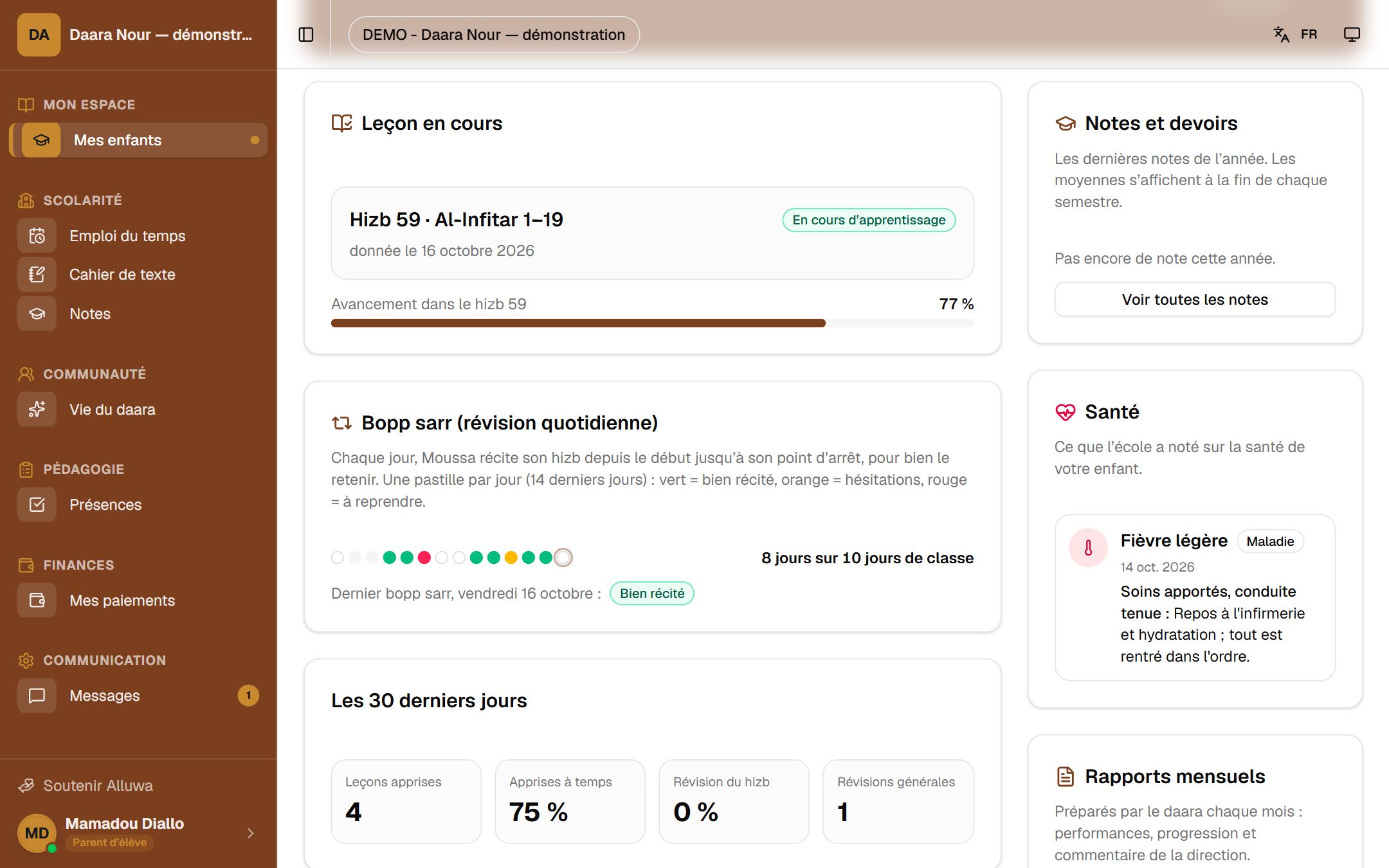The height and width of the screenshot is (868, 1389).
Task: Click the Messages chat bubble icon
Action: point(37,696)
